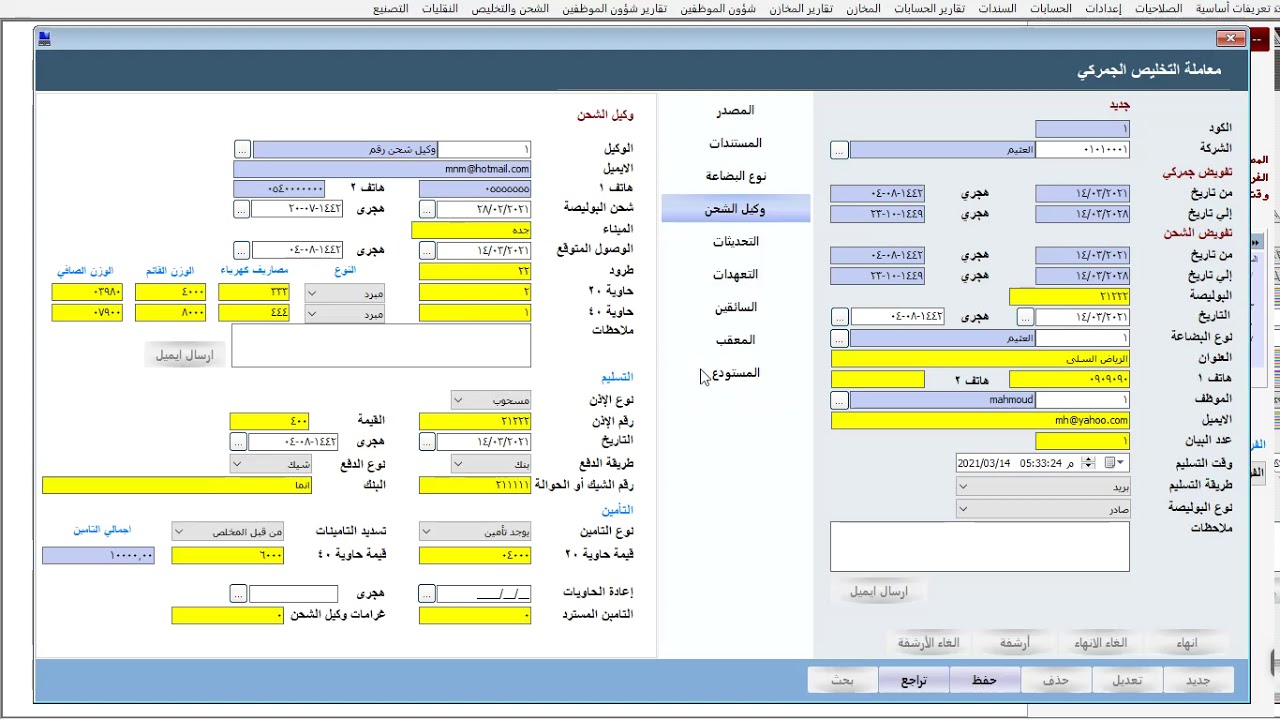Open the تقارير الحسابات menu
1280x720 pixels.
coord(930,8)
